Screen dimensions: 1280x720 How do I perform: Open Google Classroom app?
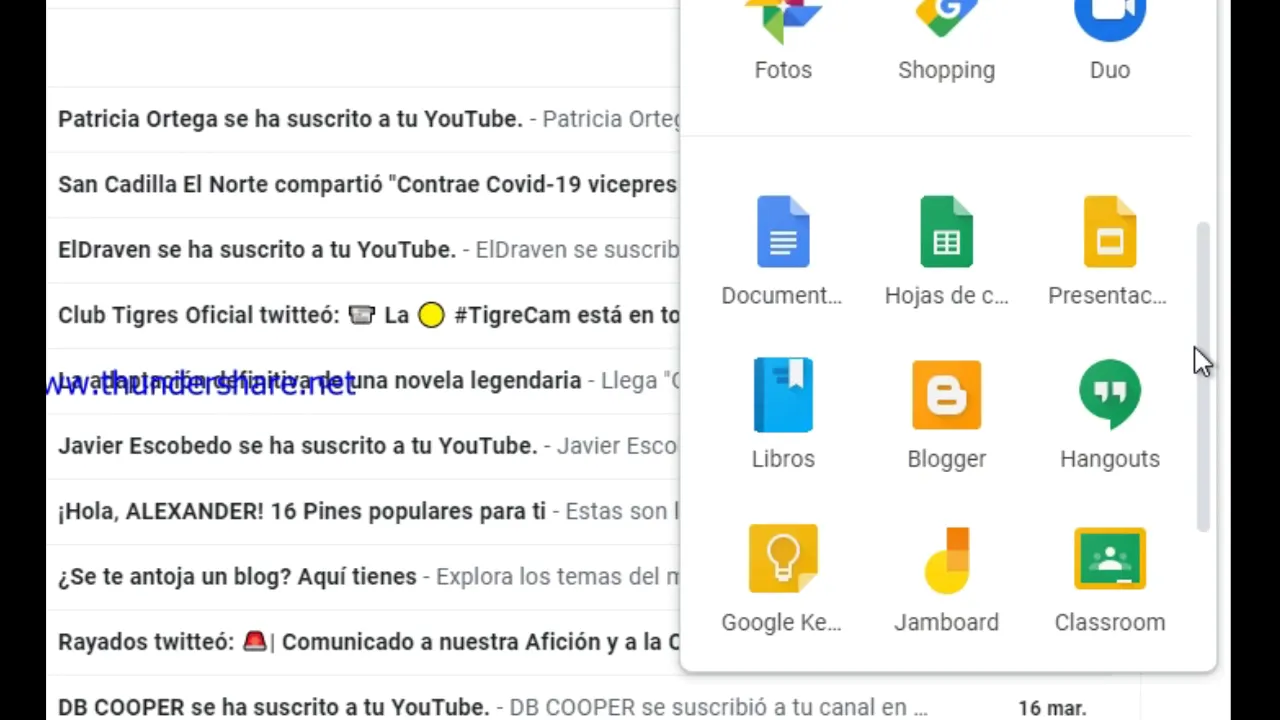(1110, 578)
